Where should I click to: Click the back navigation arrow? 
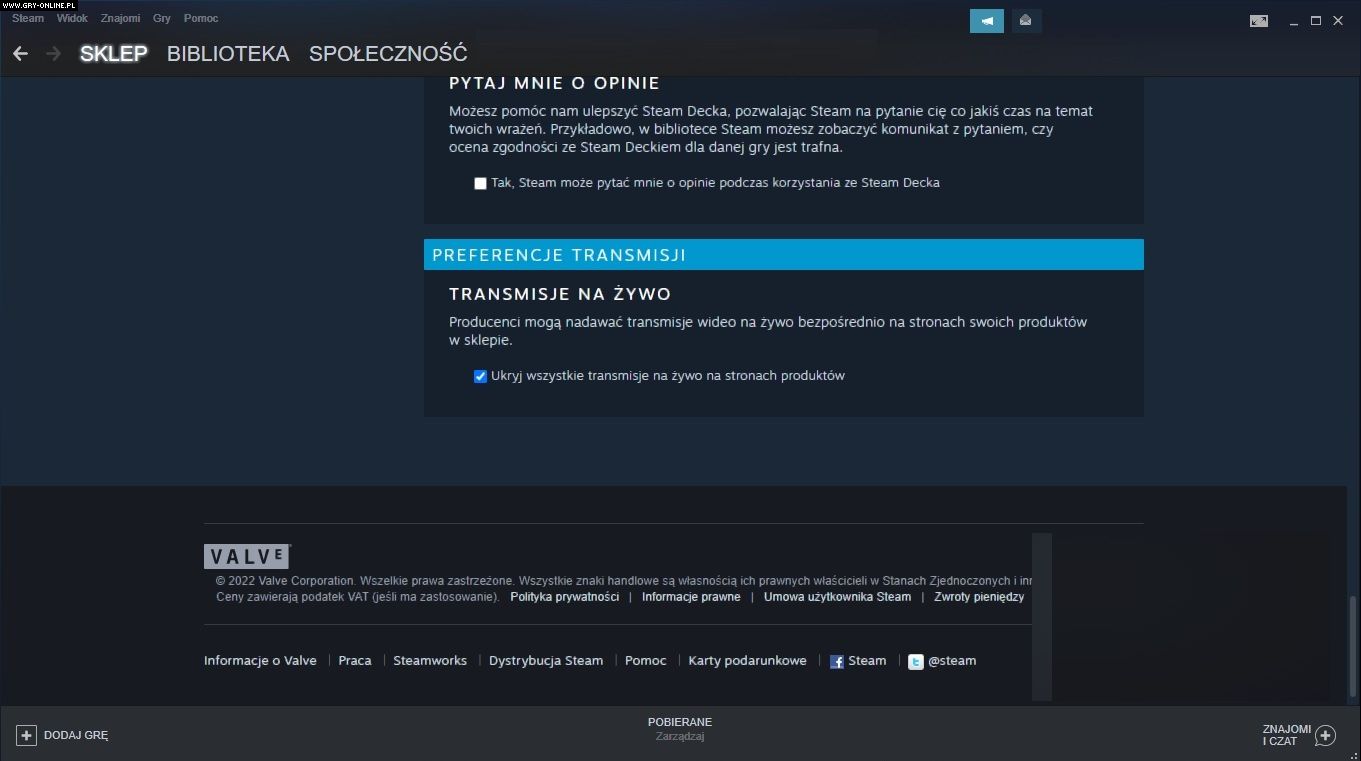[20, 54]
